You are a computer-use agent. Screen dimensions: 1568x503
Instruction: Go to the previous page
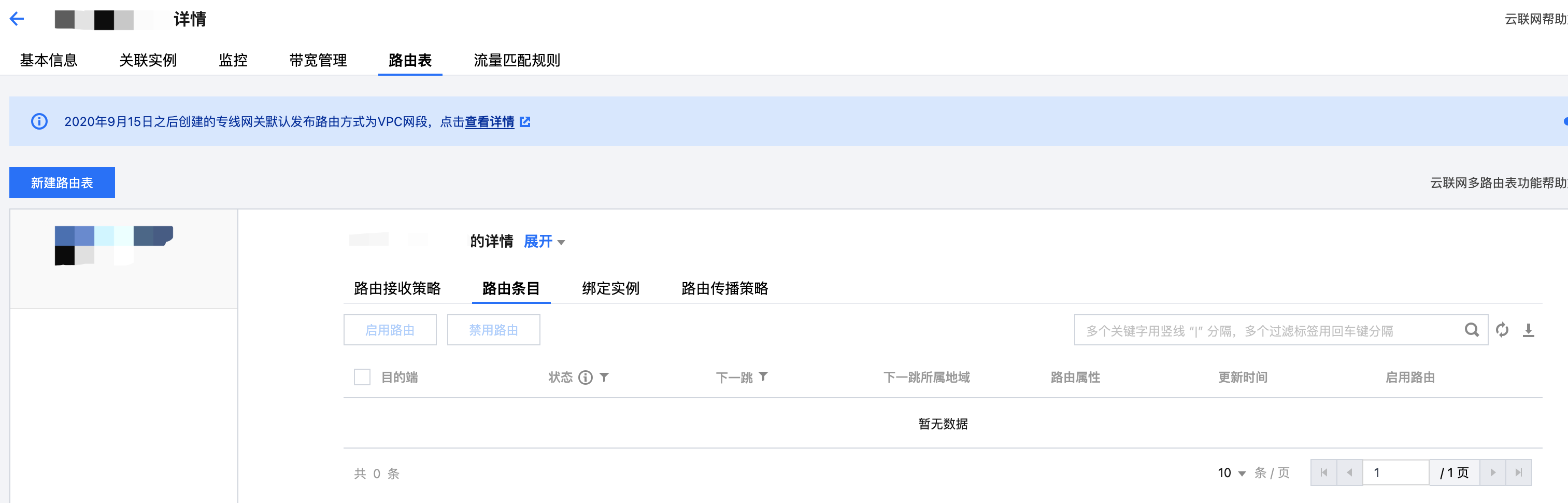tap(1349, 472)
